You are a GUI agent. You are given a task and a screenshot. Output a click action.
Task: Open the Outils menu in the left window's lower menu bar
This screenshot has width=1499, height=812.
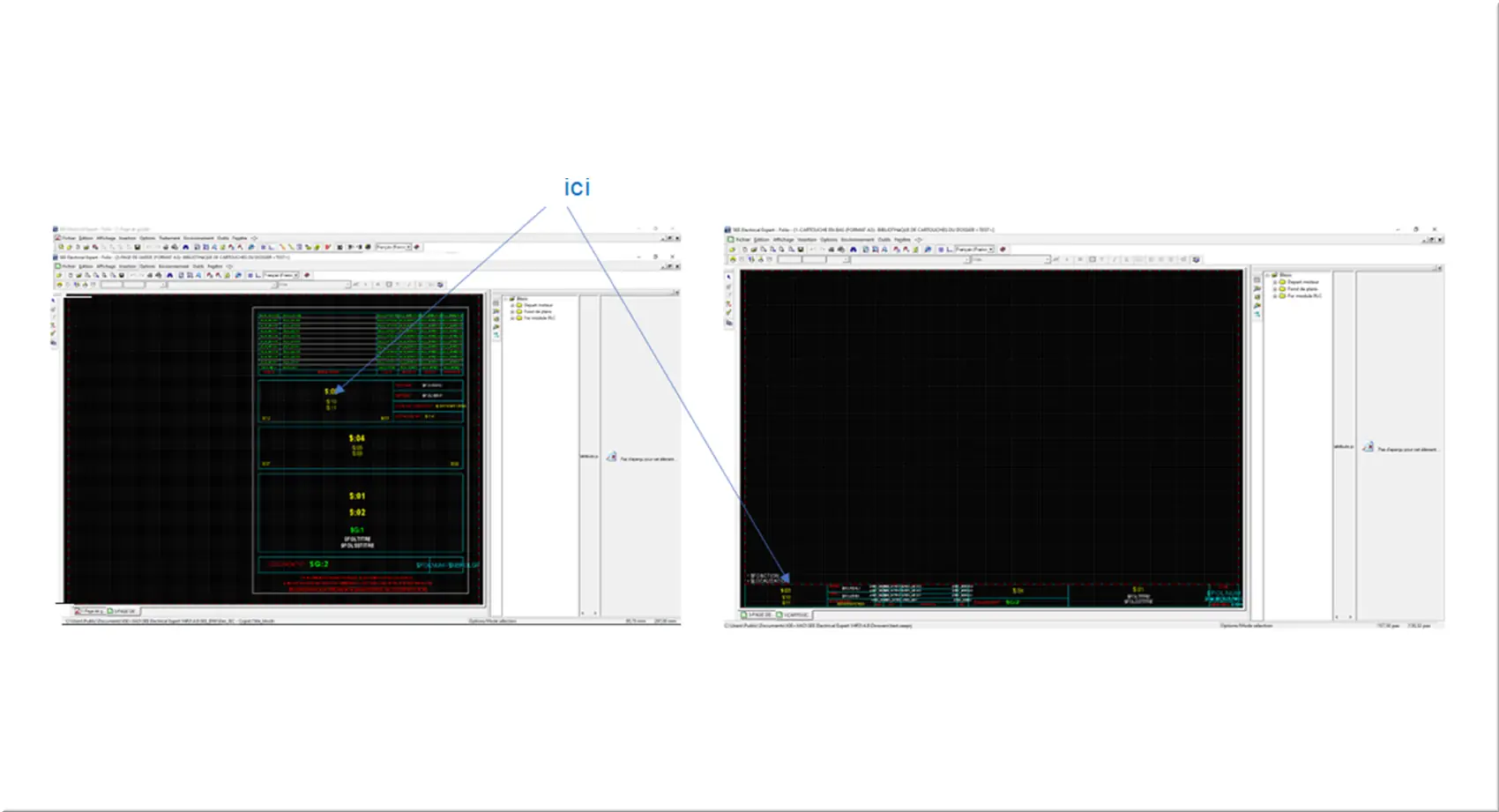[198, 266]
